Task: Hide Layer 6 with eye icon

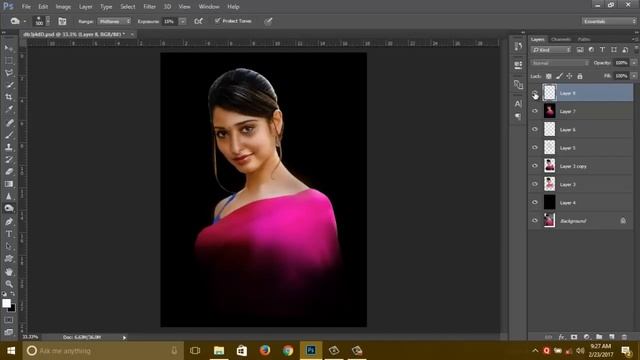Action: pyautogui.click(x=535, y=129)
